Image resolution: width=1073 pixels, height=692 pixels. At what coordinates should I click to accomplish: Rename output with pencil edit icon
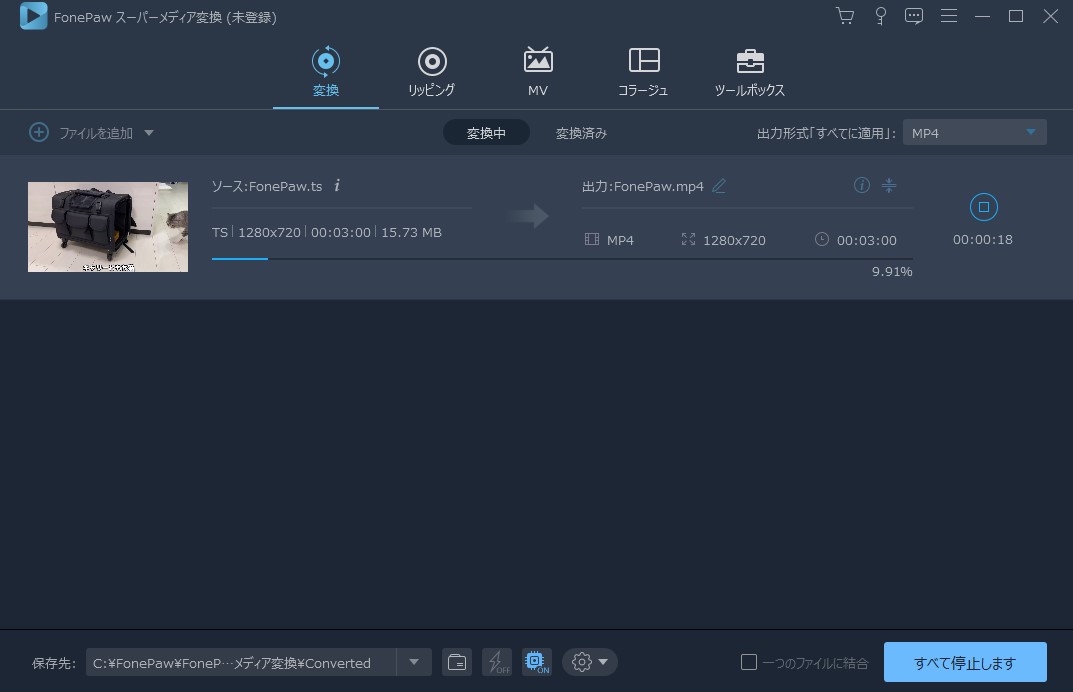coord(719,185)
